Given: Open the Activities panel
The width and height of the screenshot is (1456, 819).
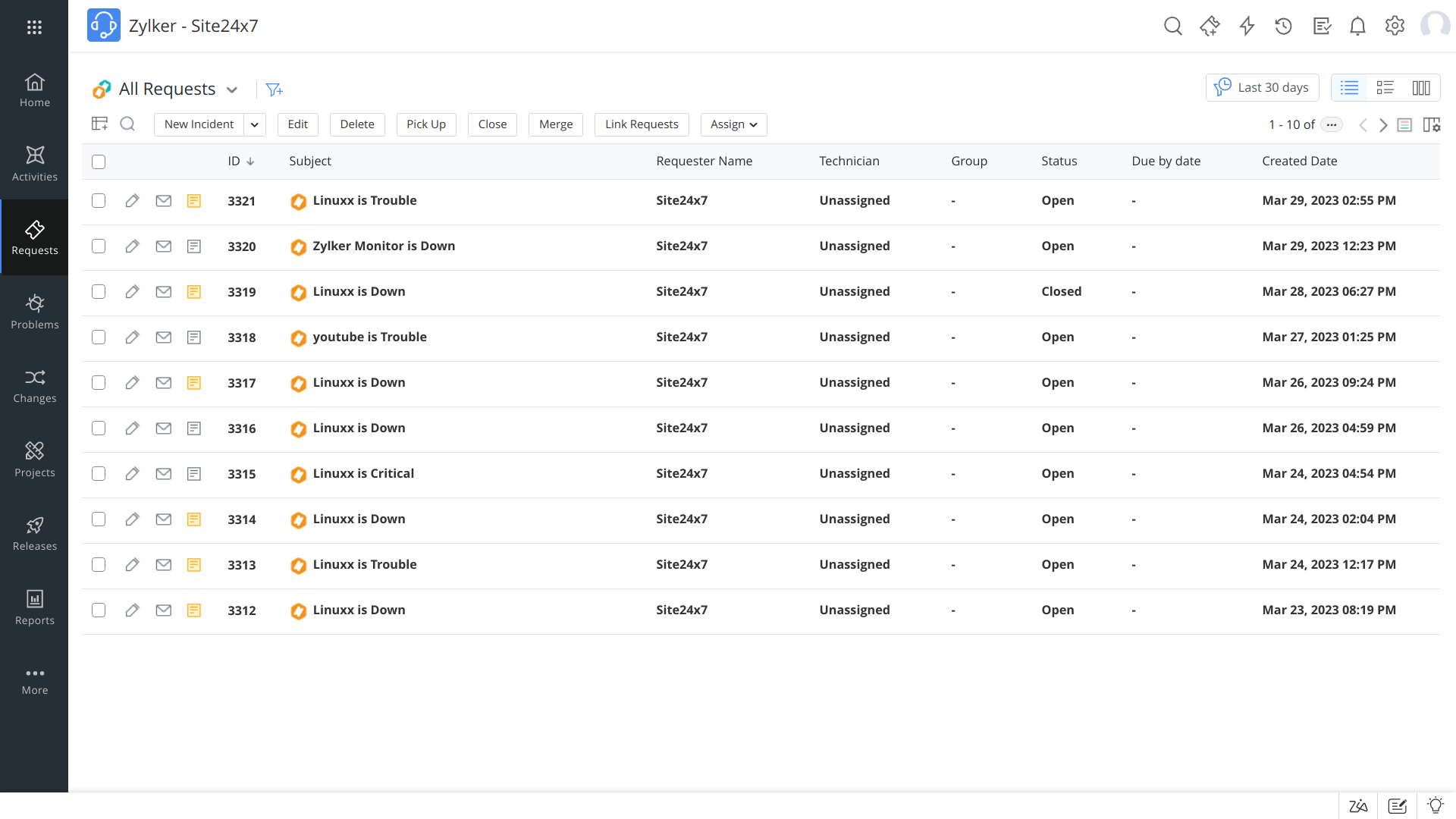Looking at the screenshot, I should click(34, 163).
